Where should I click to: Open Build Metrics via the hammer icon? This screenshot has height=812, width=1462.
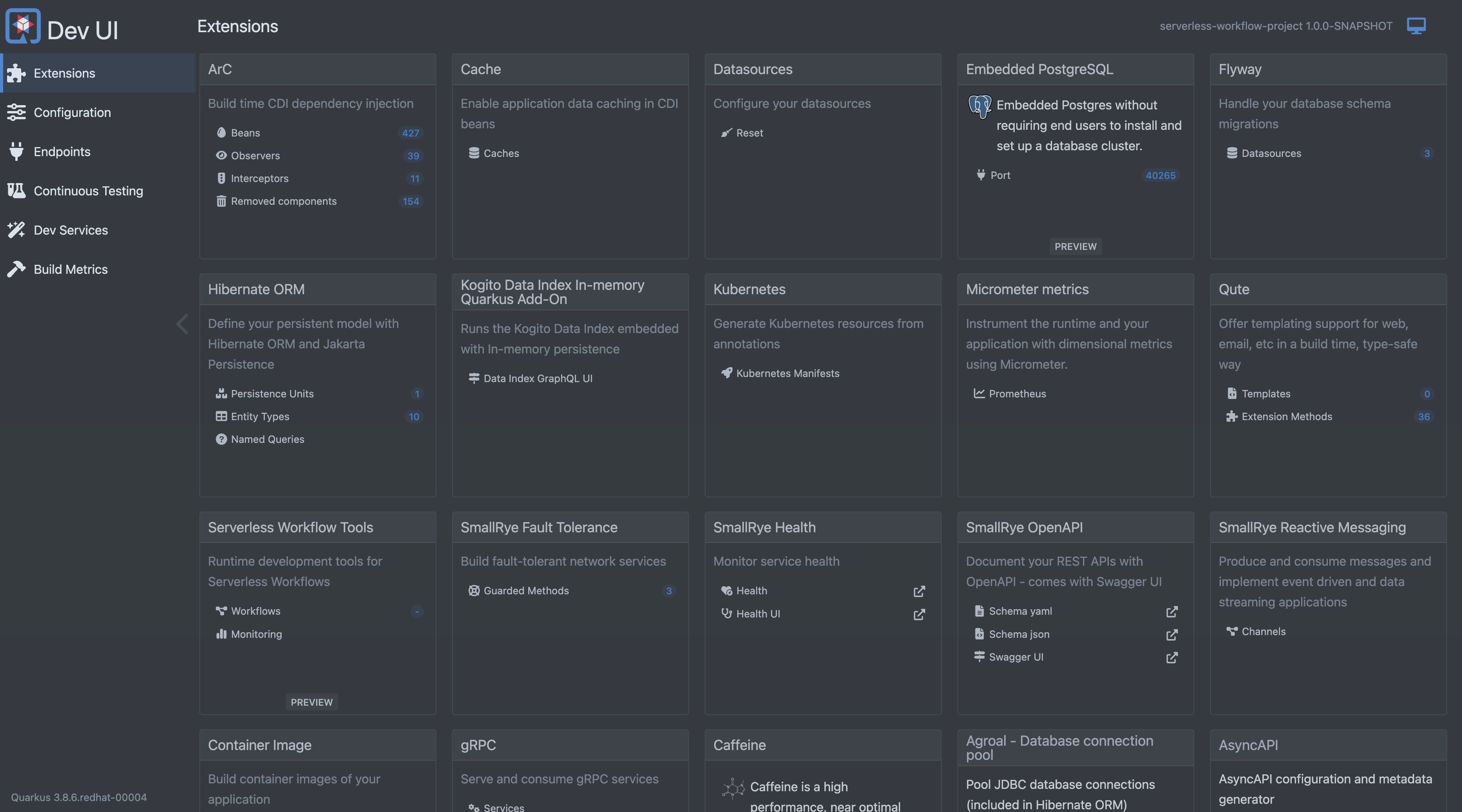[16, 269]
